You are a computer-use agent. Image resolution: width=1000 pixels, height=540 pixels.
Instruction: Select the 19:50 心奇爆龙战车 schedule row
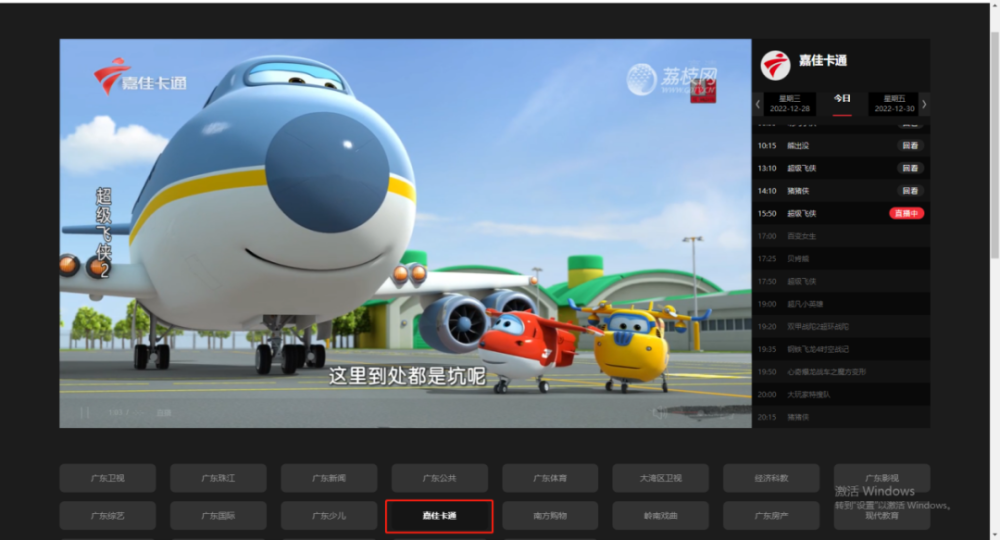[x=841, y=372]
